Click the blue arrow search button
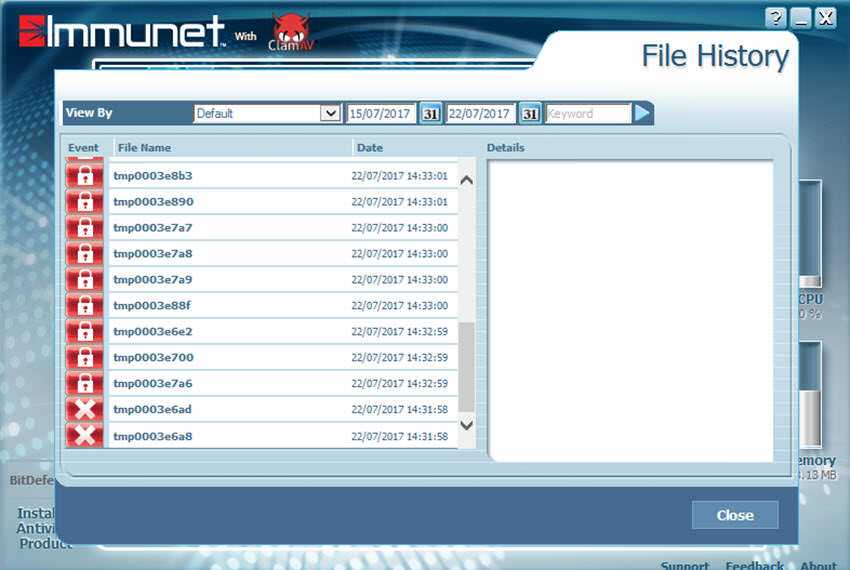The height and width of the screenshot is (570, 850). coord(643,114)
